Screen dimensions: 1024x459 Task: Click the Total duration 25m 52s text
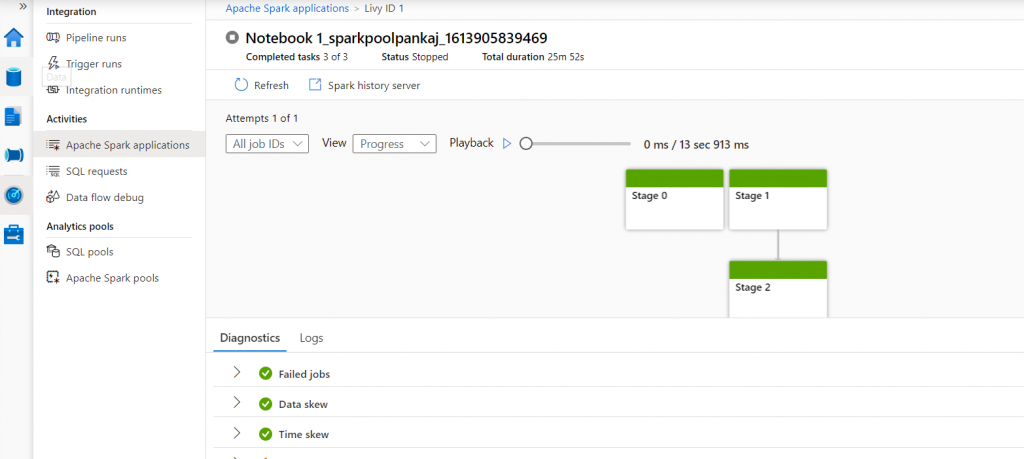point(533,57)
